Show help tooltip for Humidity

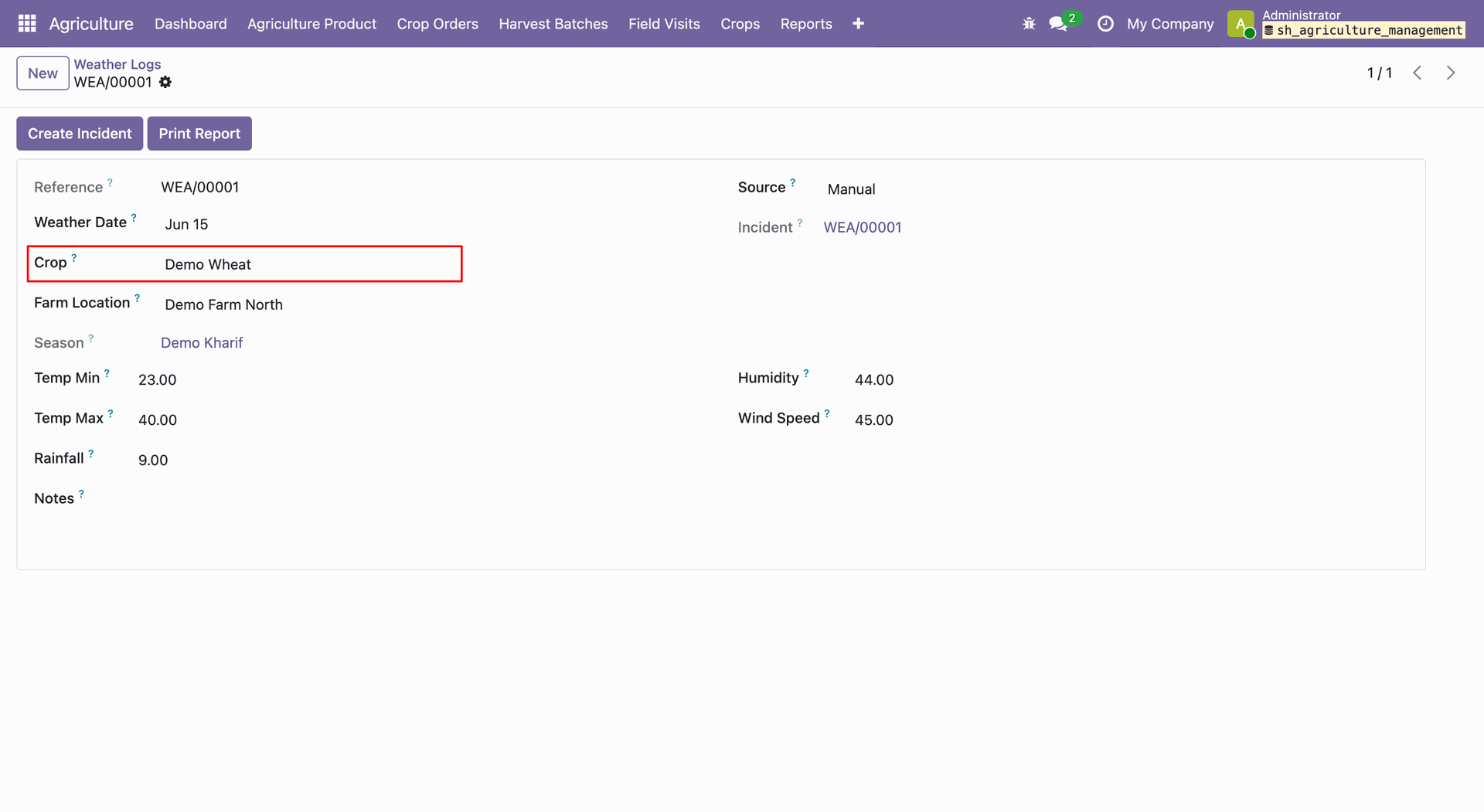click(806, 373)
